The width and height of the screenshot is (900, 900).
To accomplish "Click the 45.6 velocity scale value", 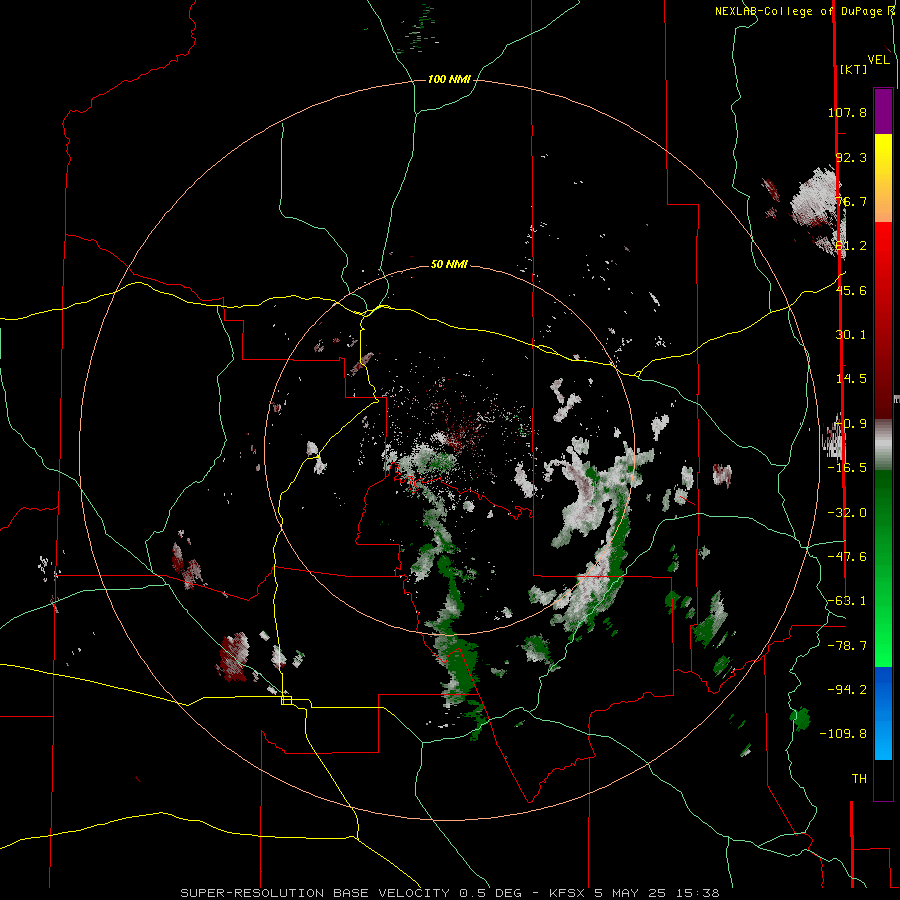I will [x=851, y=290].
